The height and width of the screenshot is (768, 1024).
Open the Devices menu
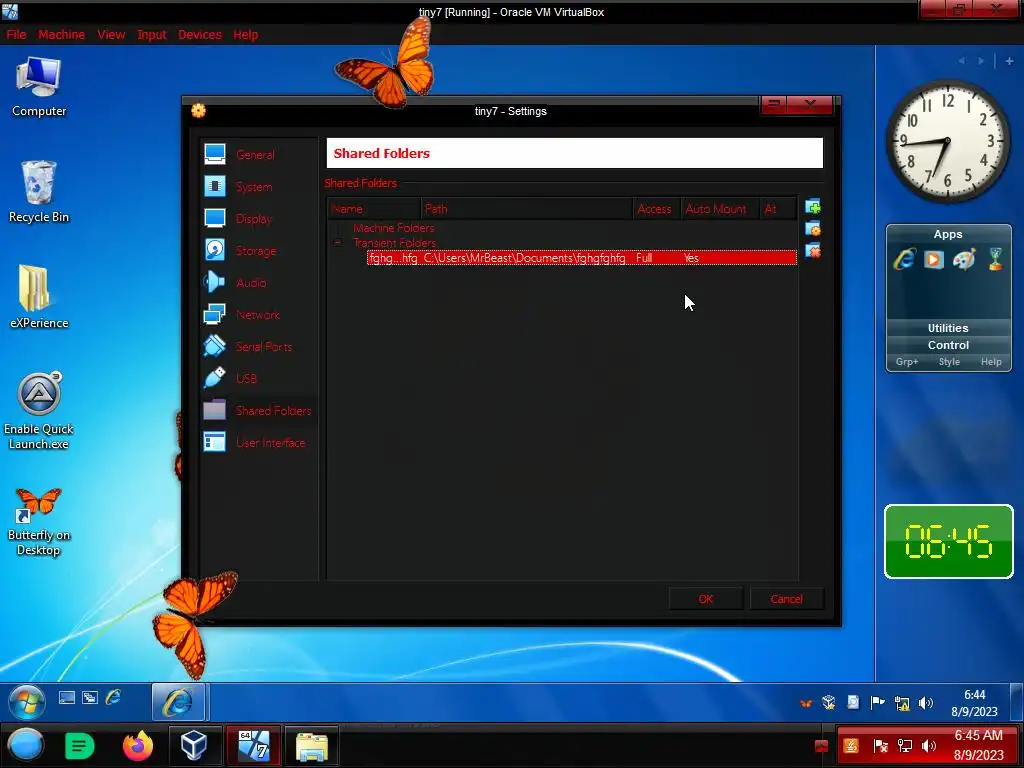(200, 35)
